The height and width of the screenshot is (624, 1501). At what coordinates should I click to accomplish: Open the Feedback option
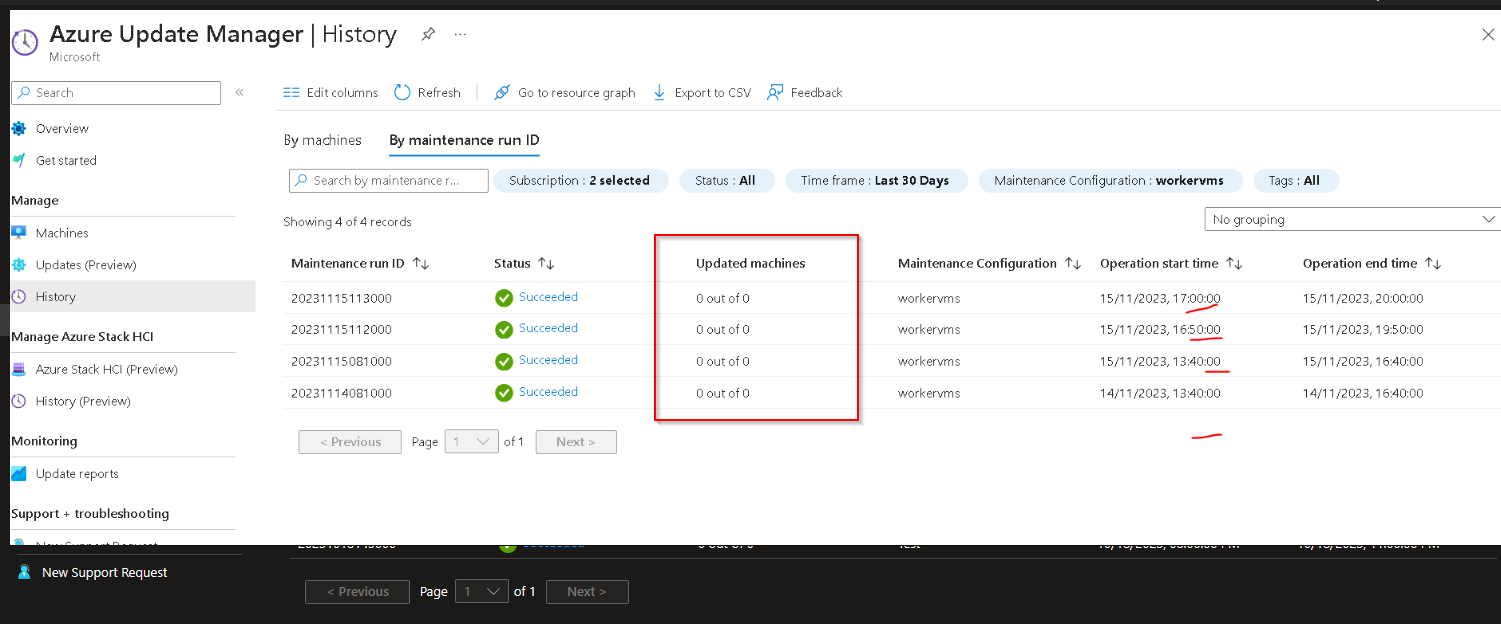(805, 92)
